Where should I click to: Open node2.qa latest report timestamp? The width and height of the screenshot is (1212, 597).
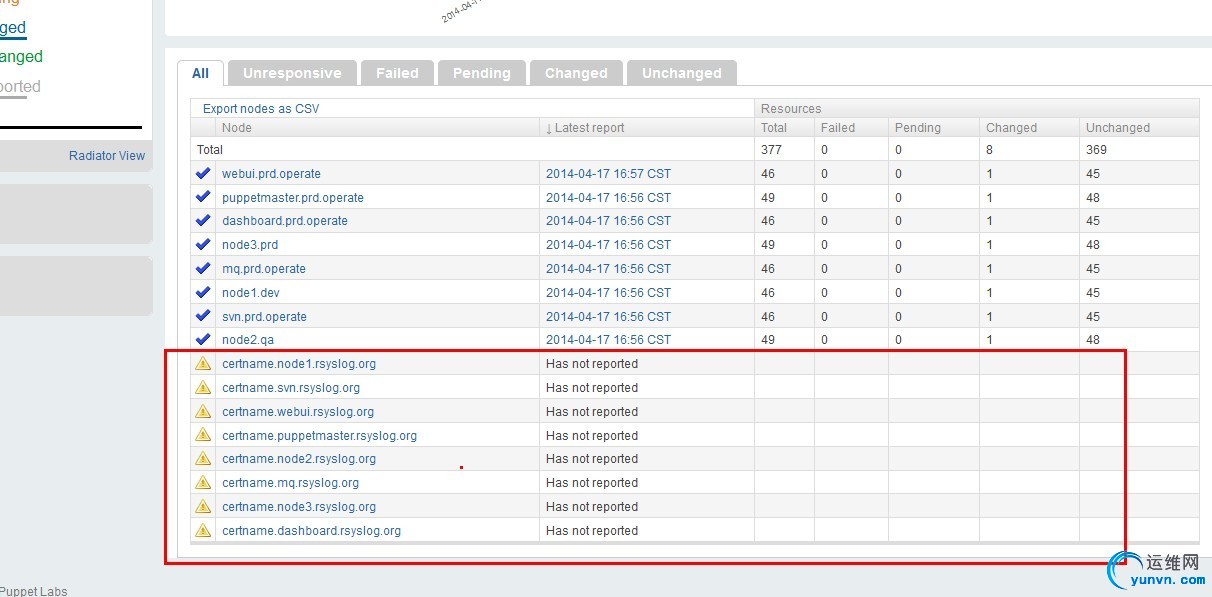point(608,340)
